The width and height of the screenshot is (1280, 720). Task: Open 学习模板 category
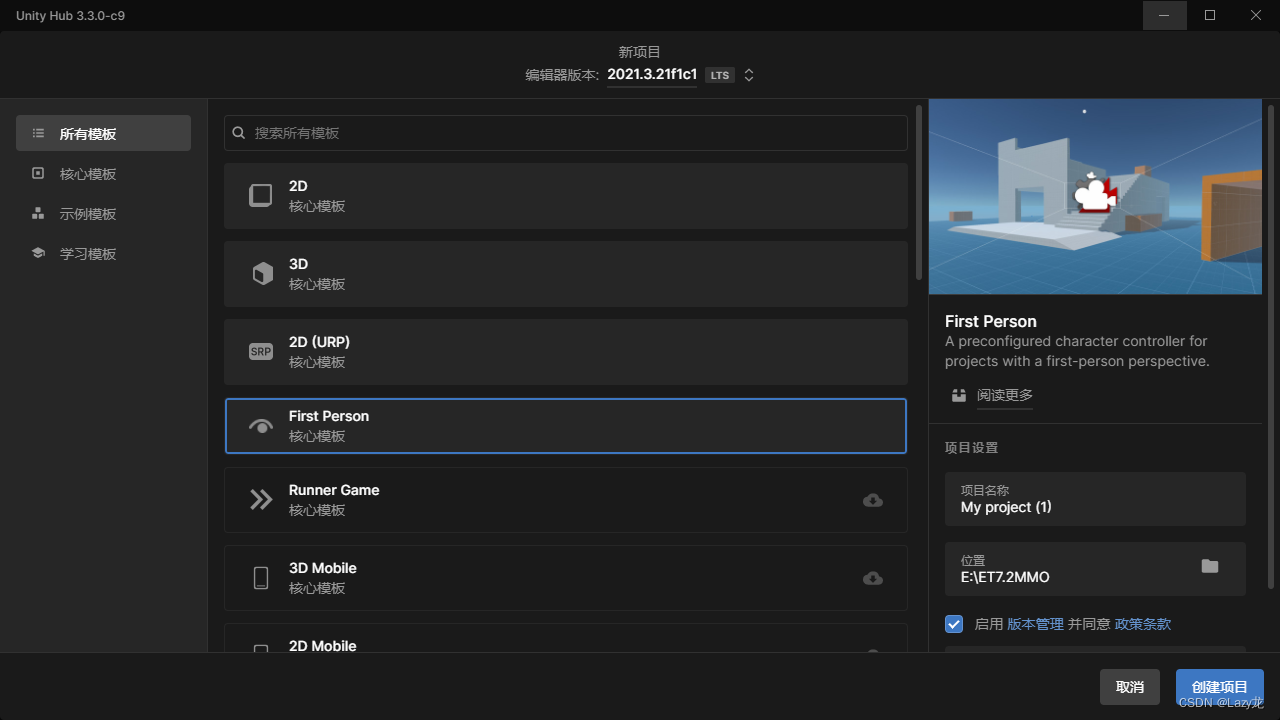tap(103, 253)
